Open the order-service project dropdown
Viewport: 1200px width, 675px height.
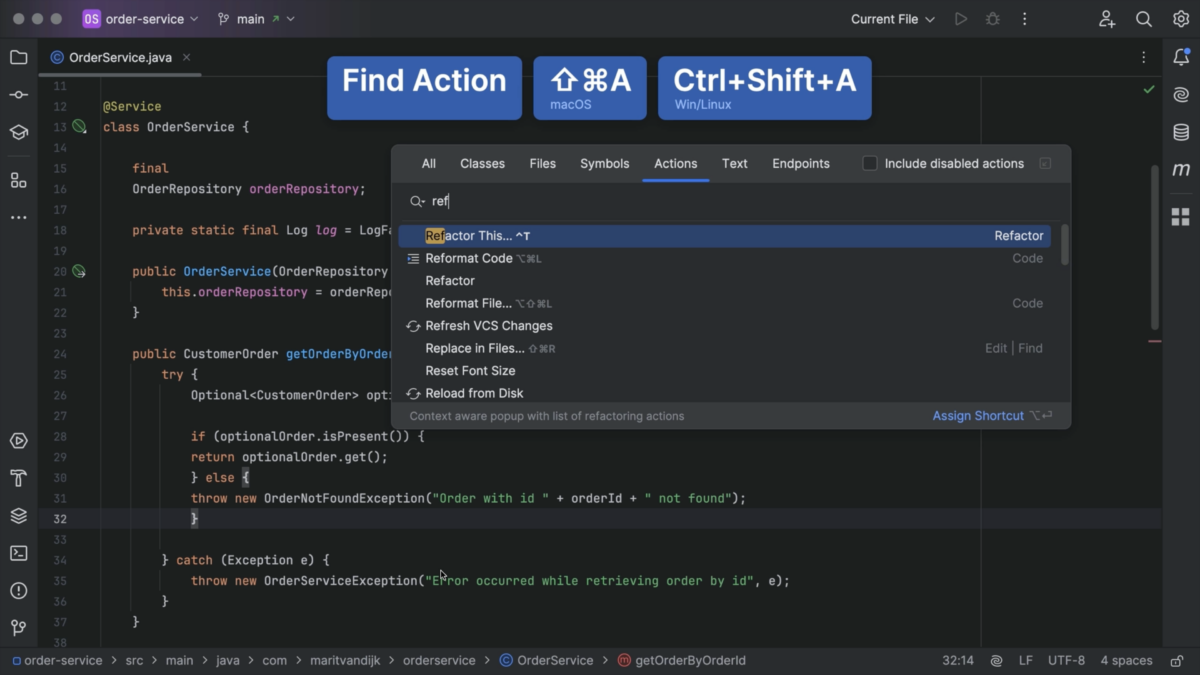pos(141,19)
